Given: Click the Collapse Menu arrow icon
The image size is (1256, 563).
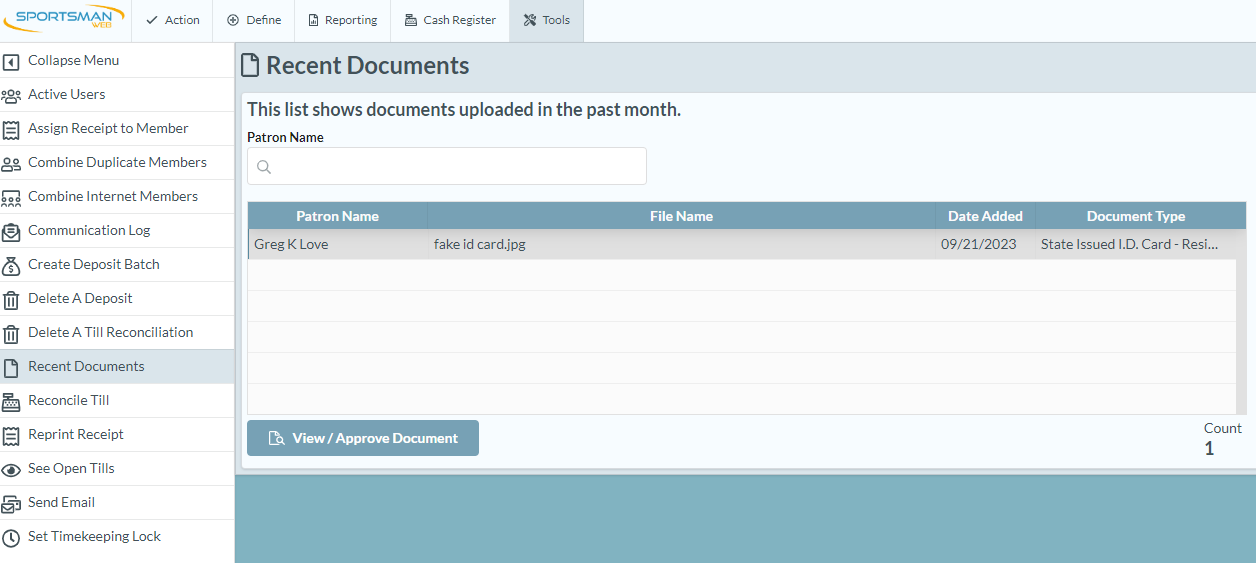Looking at the screenshot, I should (x=11, y=62).
